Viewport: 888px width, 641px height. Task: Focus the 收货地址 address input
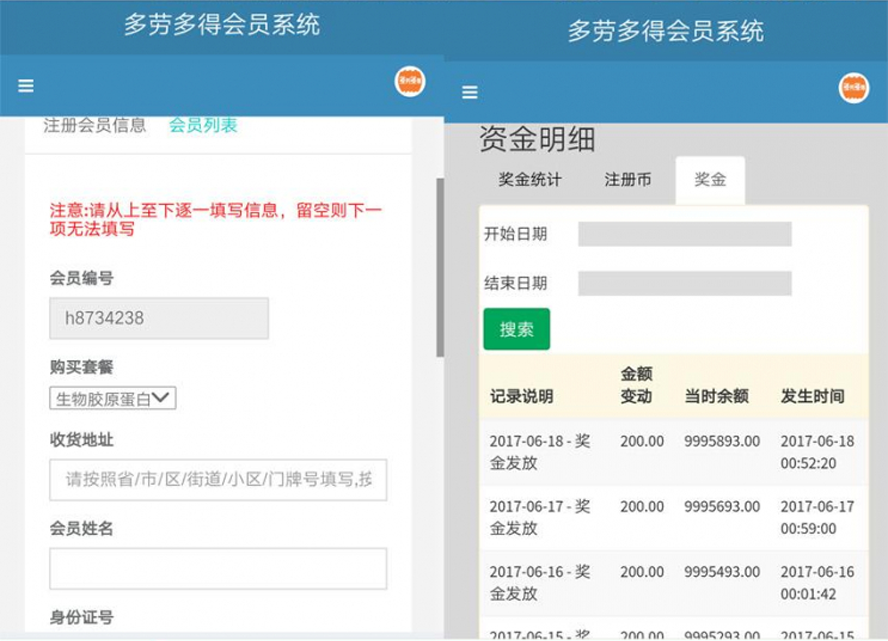[x=218, y=480]
